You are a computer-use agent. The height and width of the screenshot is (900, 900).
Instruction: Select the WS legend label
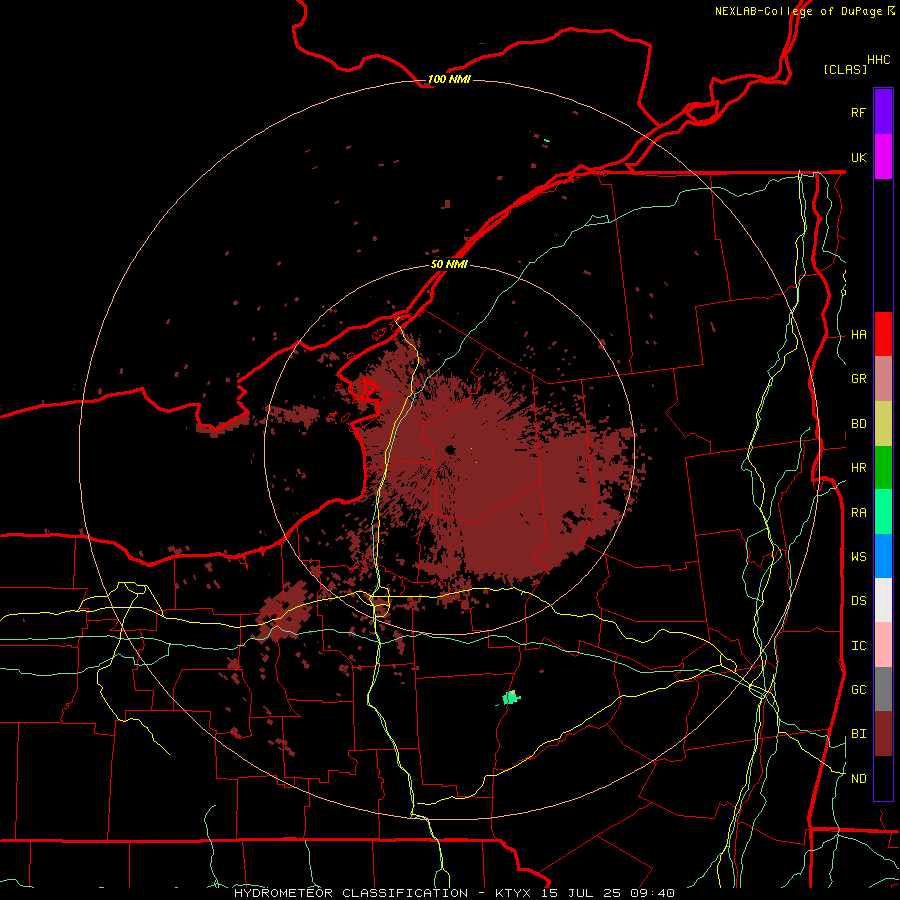click(859, 556)
